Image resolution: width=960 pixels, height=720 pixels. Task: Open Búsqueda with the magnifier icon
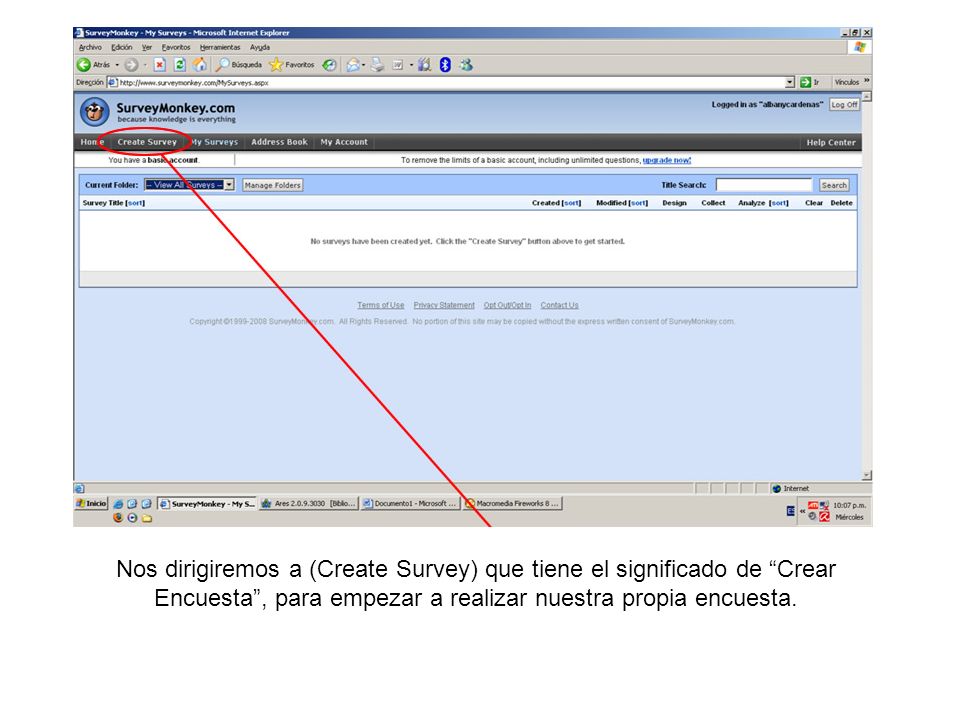coord(223,65)
